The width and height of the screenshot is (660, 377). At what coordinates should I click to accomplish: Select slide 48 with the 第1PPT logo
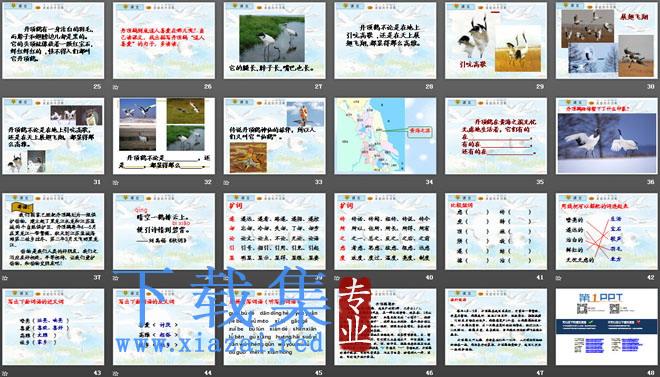607,327
